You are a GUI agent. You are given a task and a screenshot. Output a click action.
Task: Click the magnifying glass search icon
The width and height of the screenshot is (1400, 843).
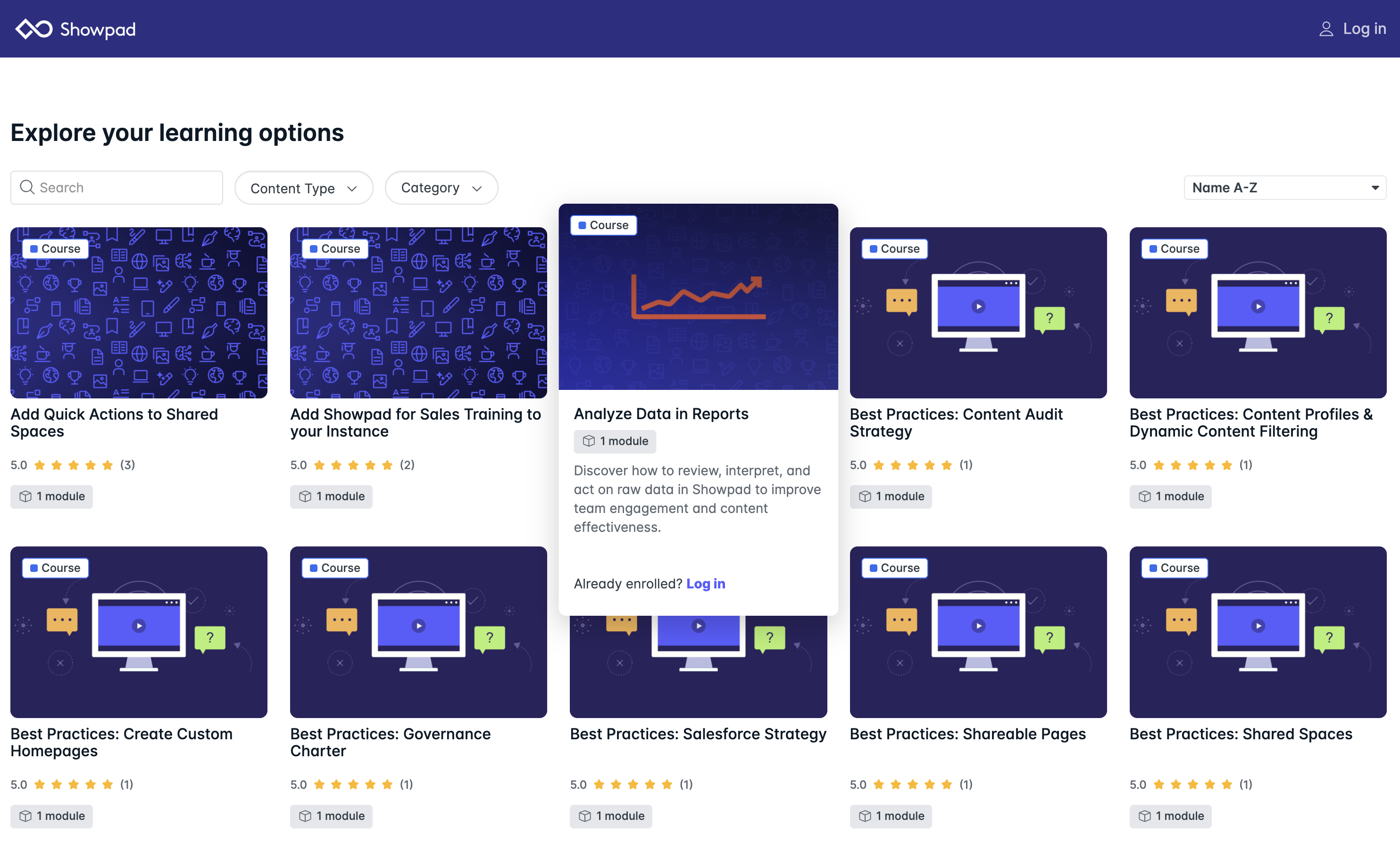(27, 188)
